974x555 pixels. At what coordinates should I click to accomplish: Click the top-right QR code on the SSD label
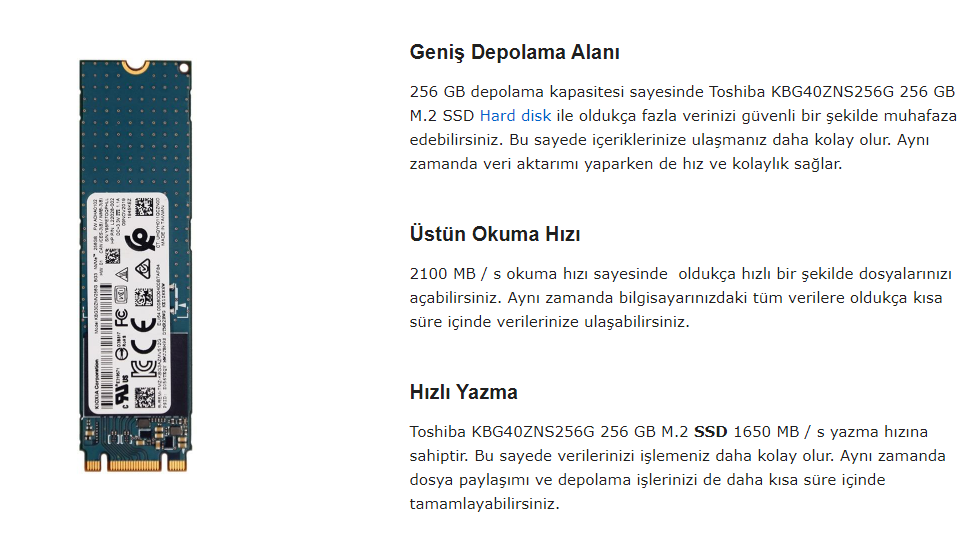tap(144, 206)
